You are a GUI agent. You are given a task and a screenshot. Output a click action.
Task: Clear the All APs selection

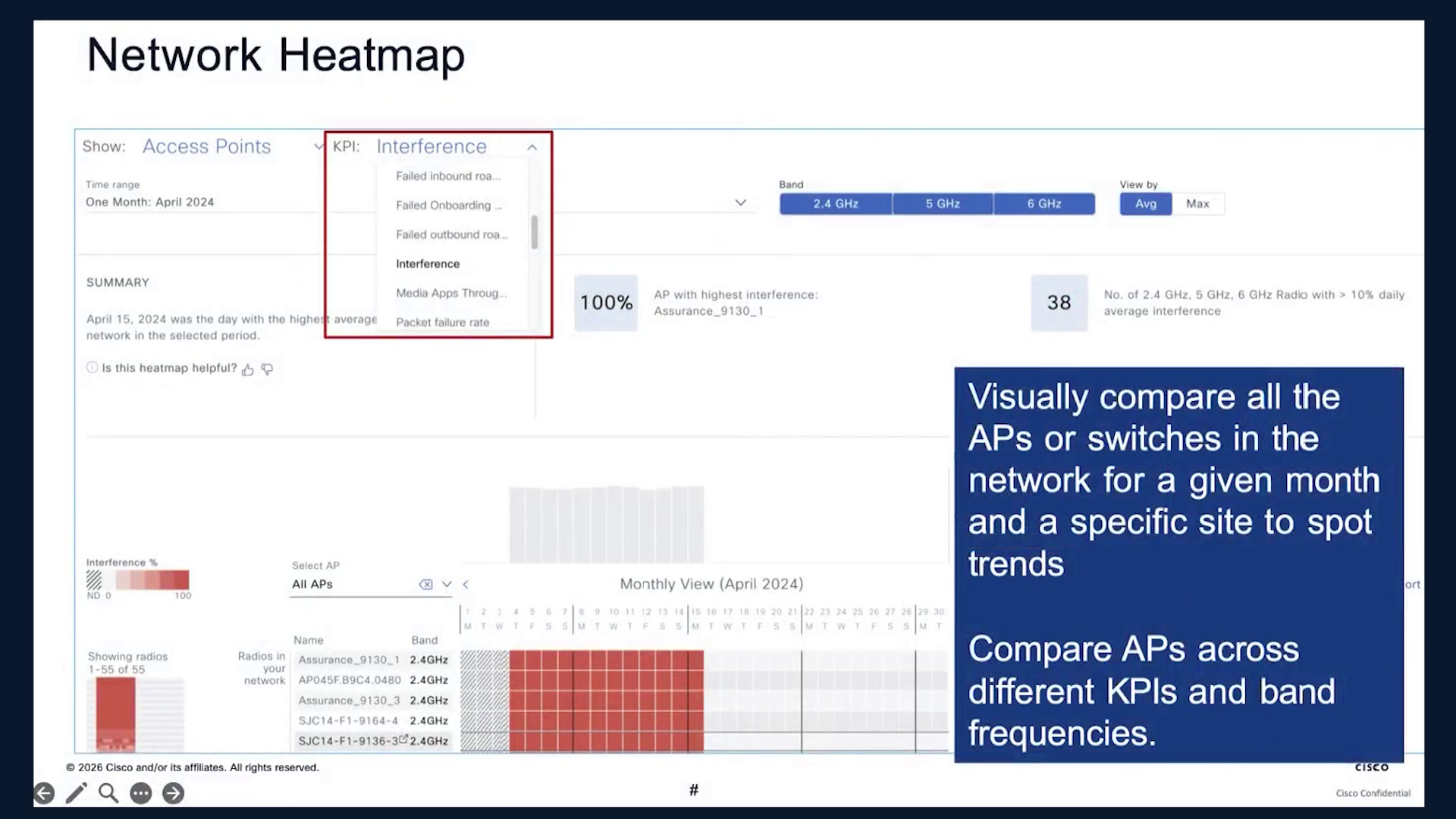[426, 584]
